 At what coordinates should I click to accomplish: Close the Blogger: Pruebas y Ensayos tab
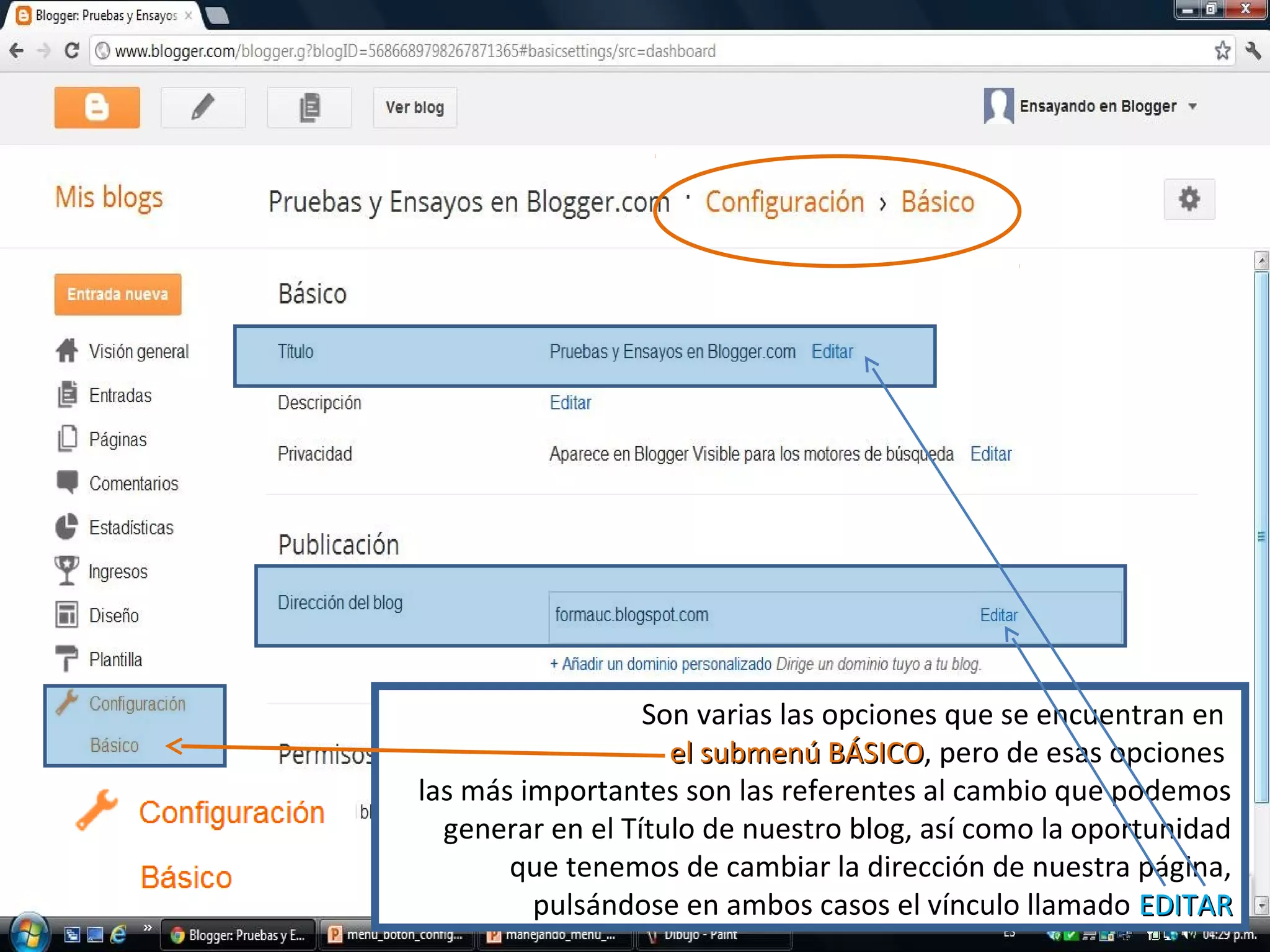(x=189, y=15)
